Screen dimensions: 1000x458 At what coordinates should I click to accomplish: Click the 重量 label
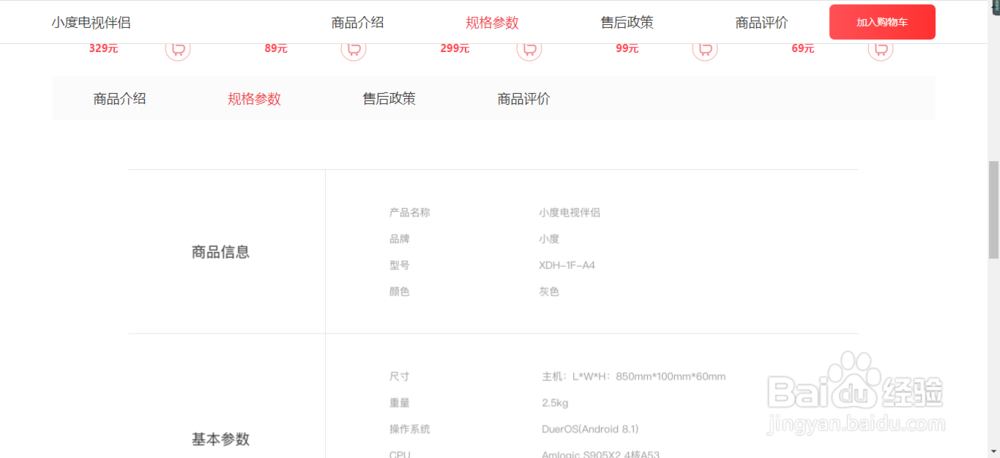point(399,403)
